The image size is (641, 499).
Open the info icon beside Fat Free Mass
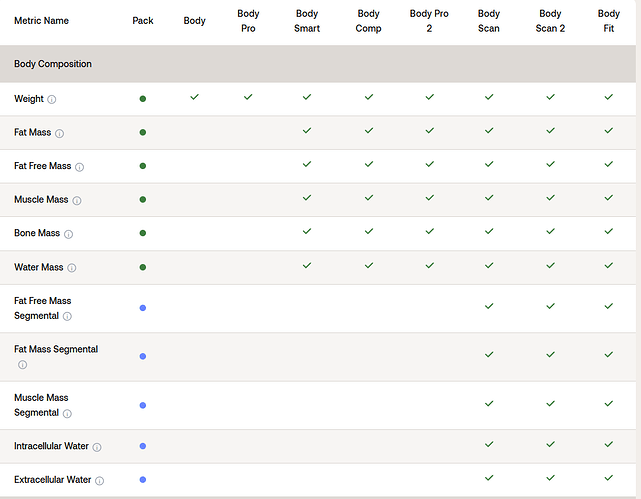(x=79, y=167)
